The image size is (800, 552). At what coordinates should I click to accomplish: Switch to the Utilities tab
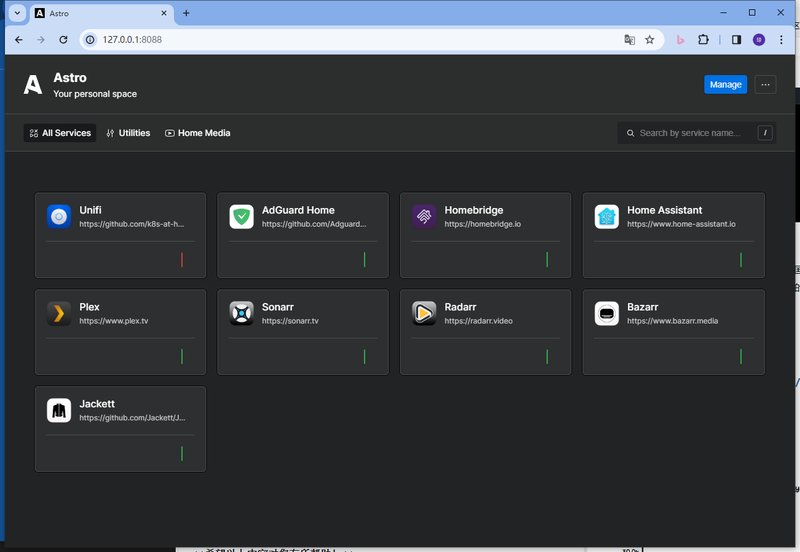coord(128,133)
